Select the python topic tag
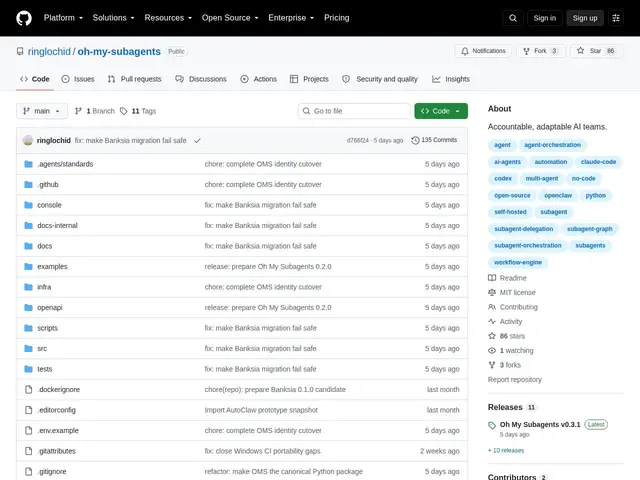The width and height of the screenshot is (640, 480). (x=596, y=196)
